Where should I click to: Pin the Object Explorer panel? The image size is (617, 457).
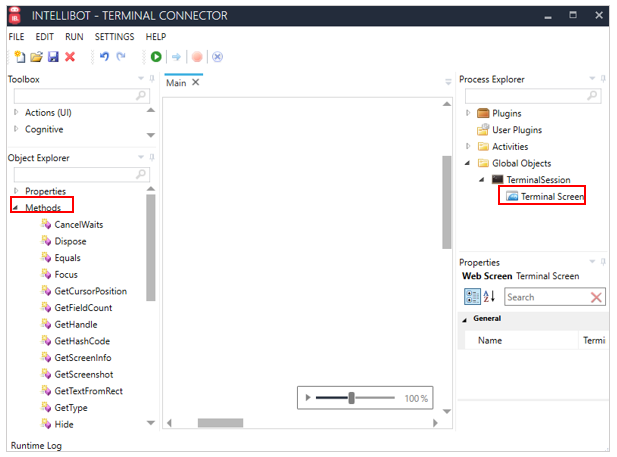tap(152, 158)
